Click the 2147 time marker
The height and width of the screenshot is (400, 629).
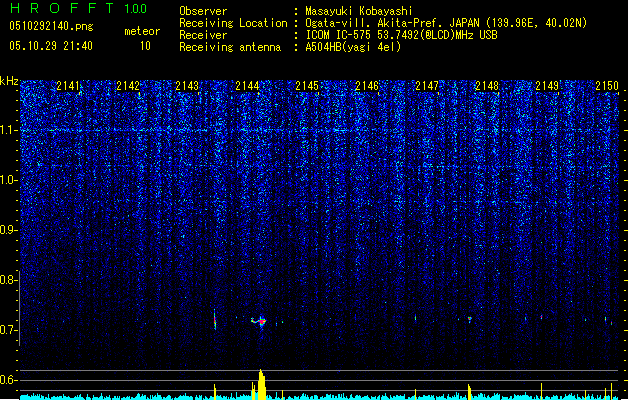click(427, 85)
